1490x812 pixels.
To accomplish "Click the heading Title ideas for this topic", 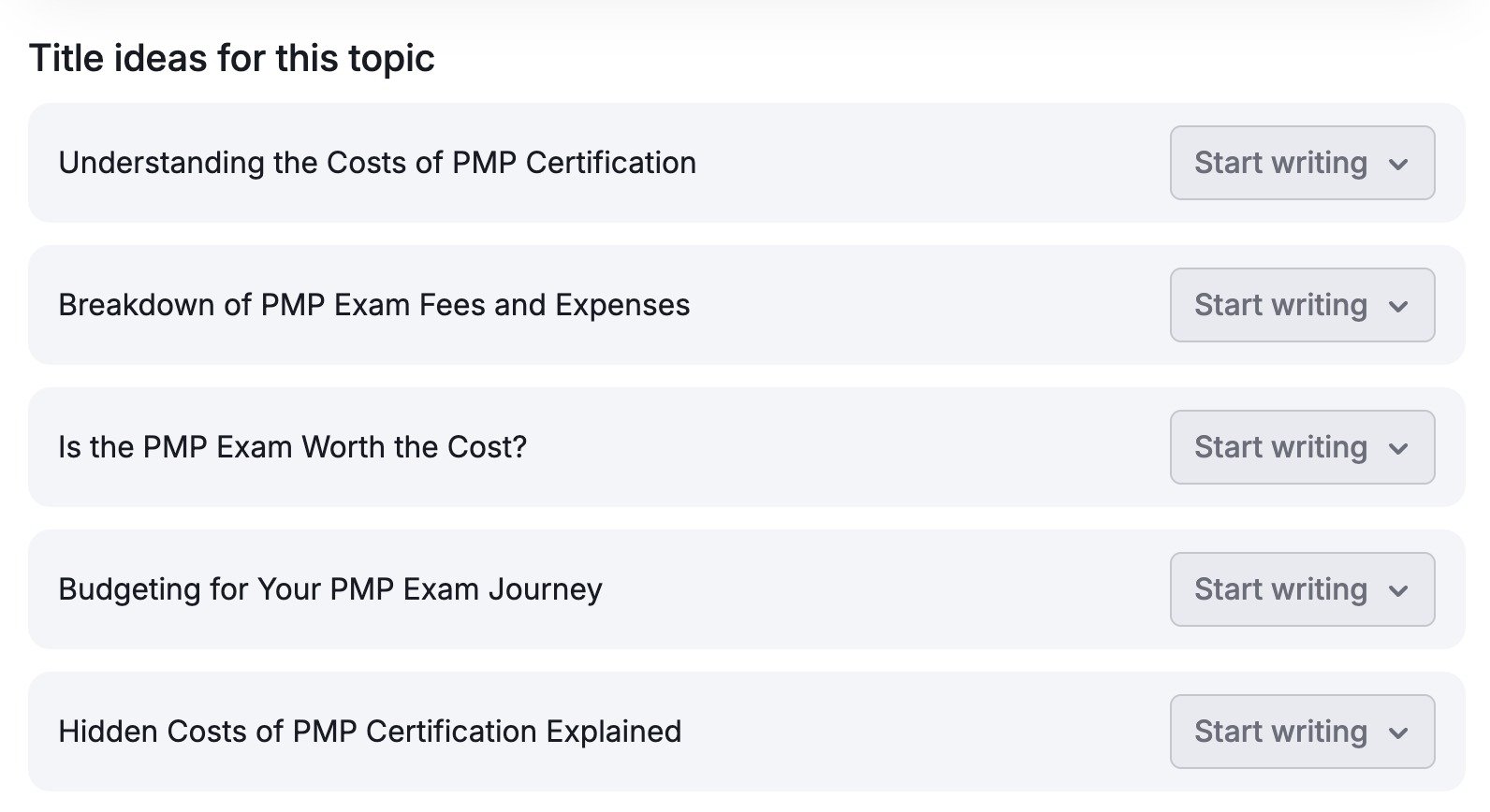I will click(x=233, y=57).
